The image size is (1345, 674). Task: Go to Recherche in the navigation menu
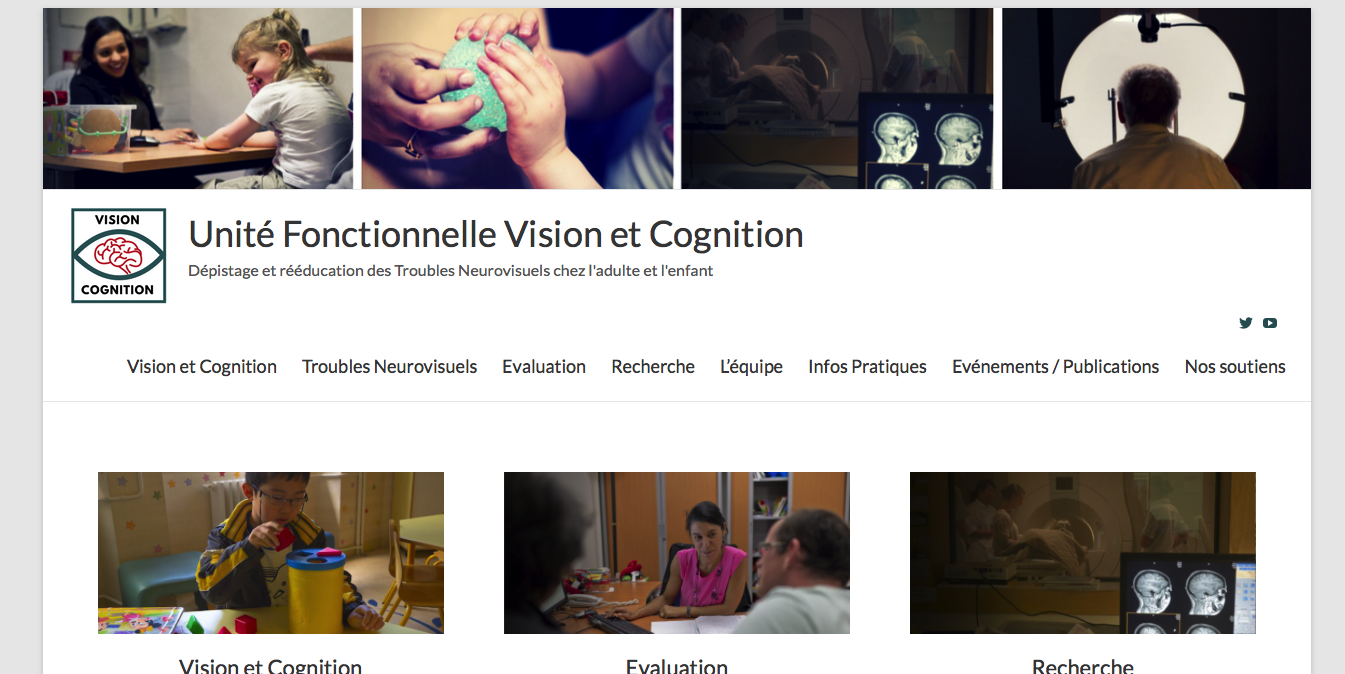coord(653,367)
